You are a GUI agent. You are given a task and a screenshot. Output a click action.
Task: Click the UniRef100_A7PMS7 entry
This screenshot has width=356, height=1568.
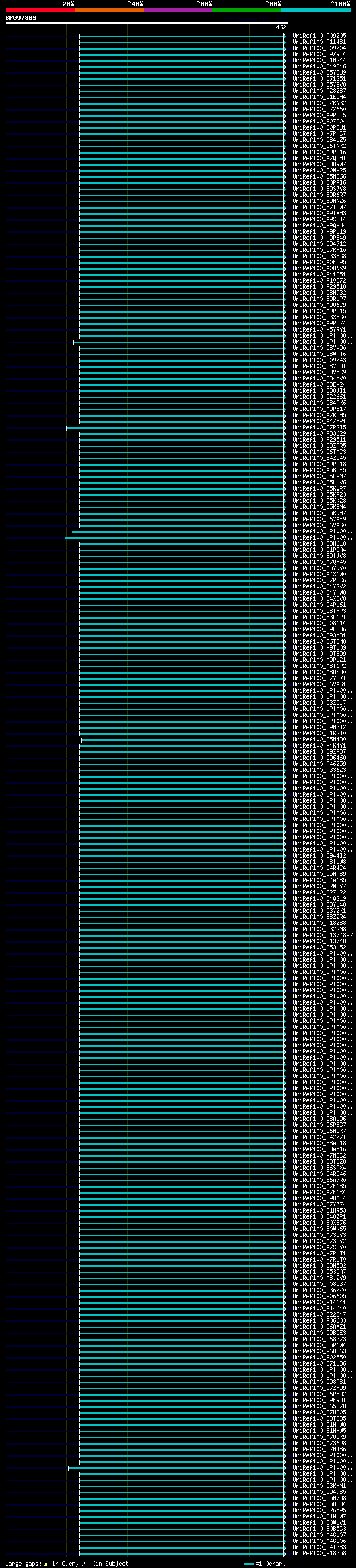[319, 134]
